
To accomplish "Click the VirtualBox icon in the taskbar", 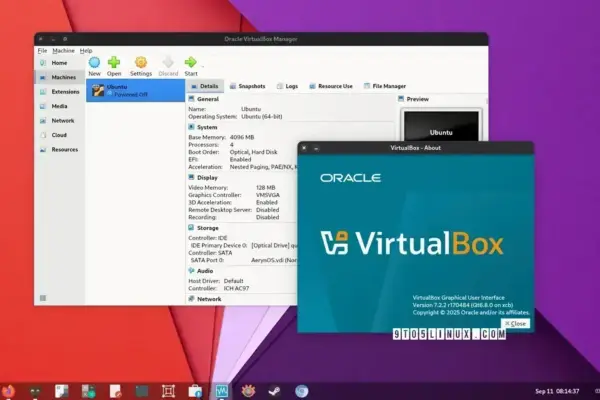I will pos(222,391).
